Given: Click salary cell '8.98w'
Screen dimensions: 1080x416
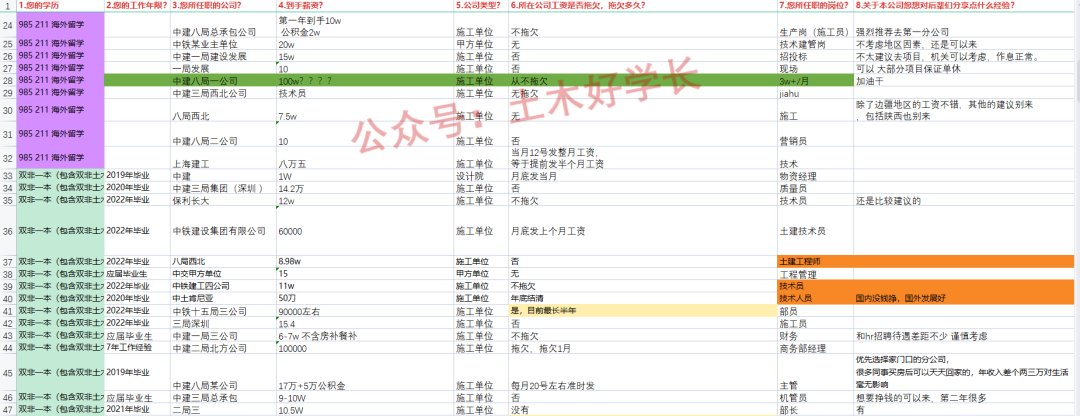Looking at the screenshot, I should [x=364, y=262].
